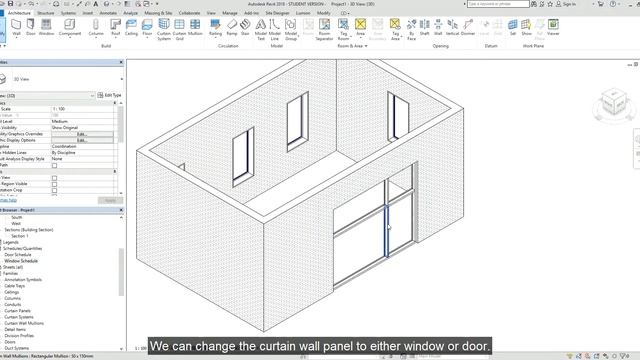Click the Set work plane tool
Image resolution: width=640 pixels, height=360 pixels.
click(x=513, y=28)
